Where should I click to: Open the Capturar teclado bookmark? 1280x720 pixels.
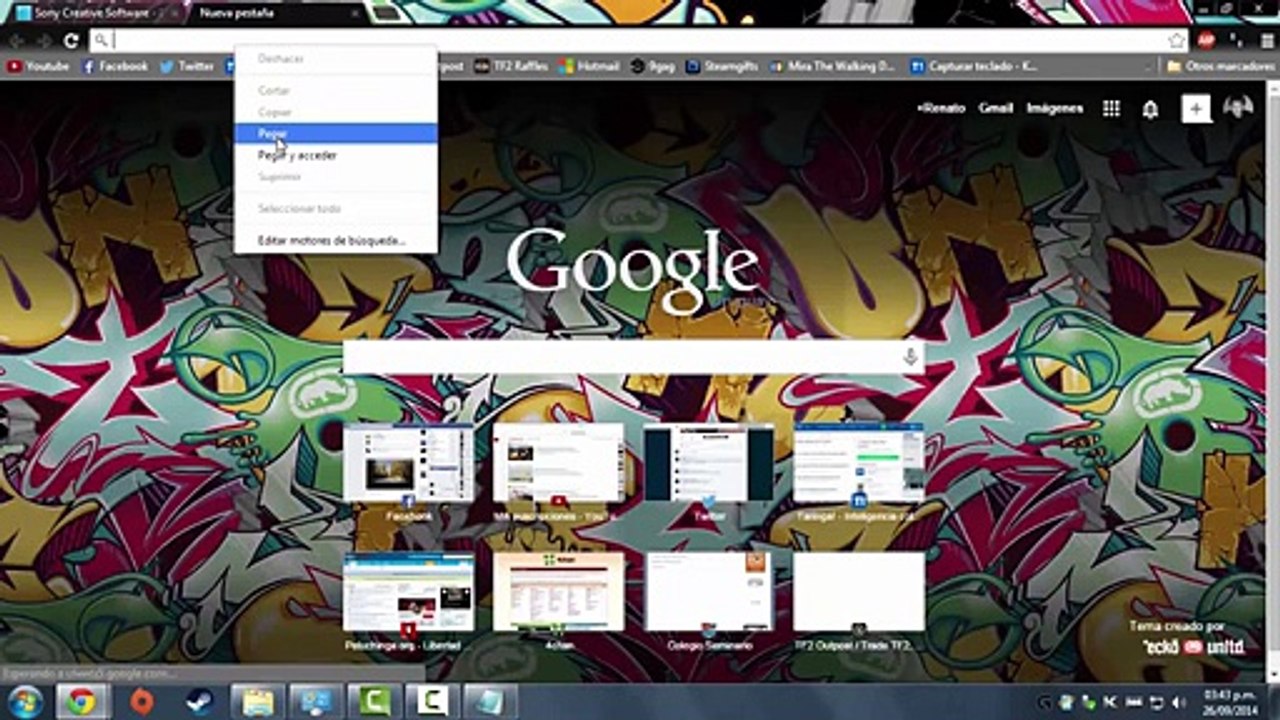point(973,66)
